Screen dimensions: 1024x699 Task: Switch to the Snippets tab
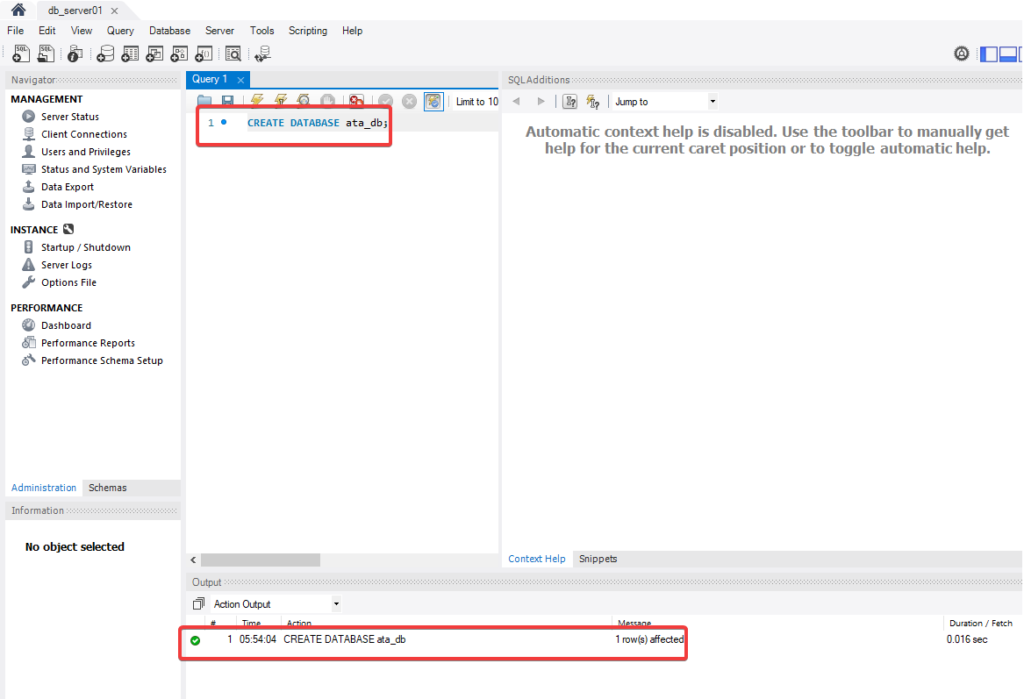tap(598, 558)
